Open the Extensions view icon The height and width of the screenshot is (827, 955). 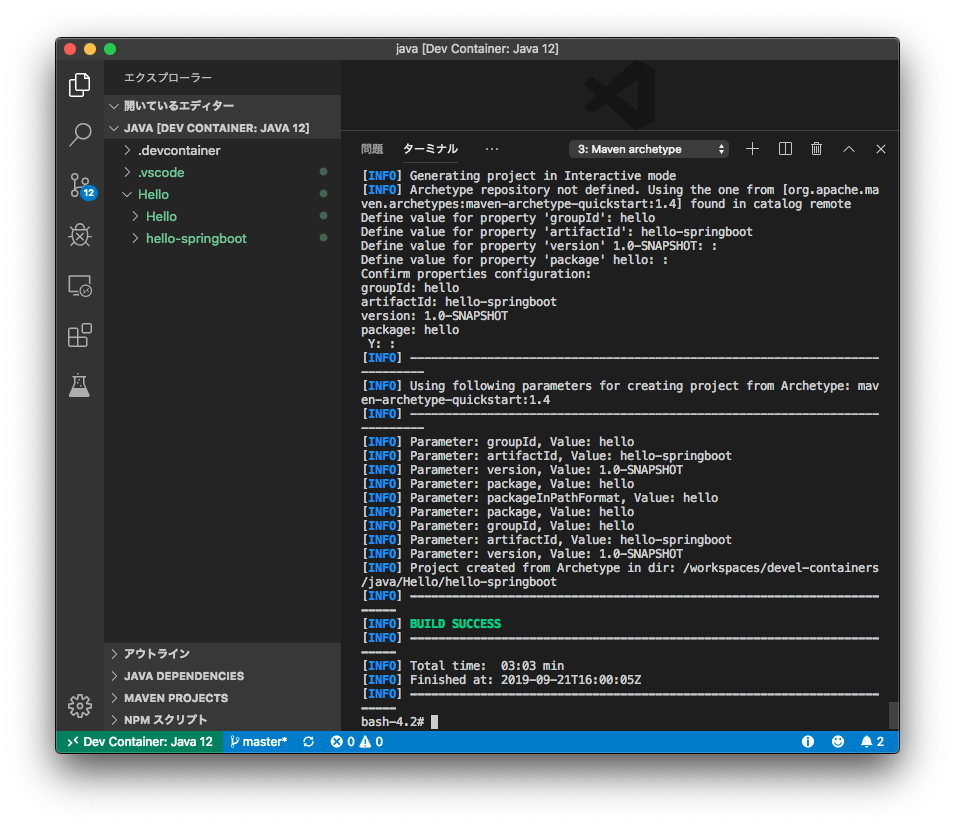coord(80,336)
